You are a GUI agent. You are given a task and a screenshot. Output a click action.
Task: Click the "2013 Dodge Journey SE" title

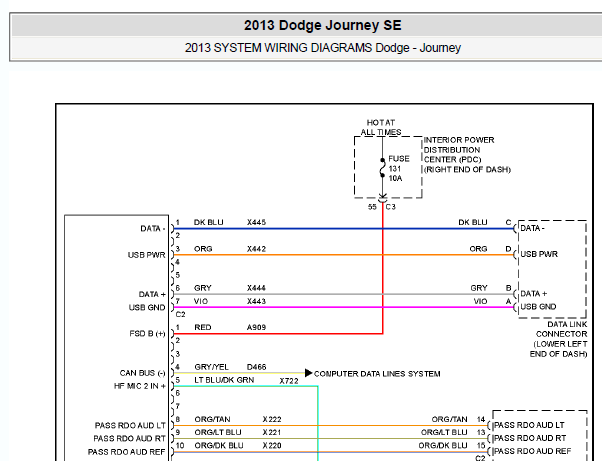[x=322, y=25]
